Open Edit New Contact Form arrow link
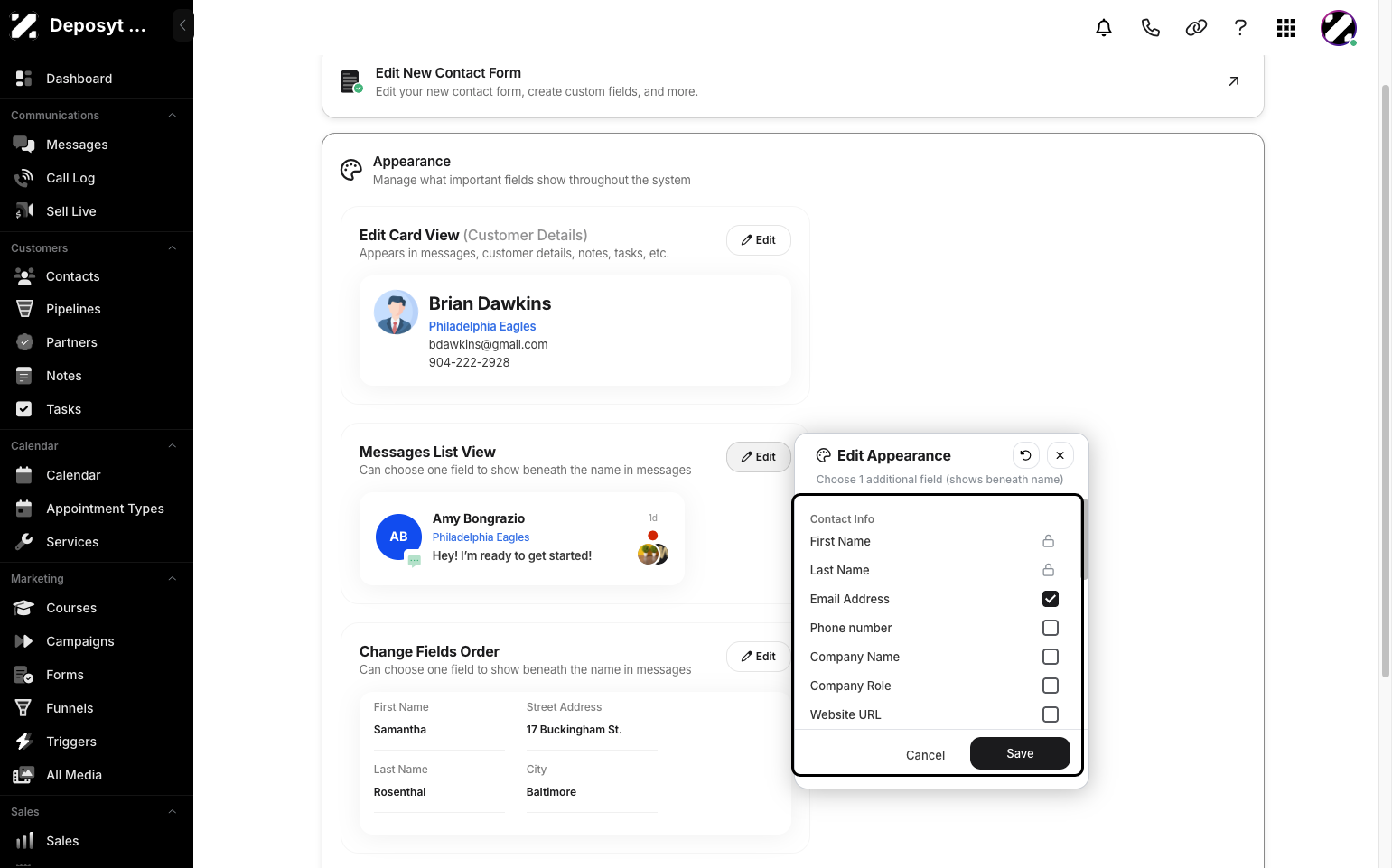The image size is (1392, 868). coord(1233,81)
